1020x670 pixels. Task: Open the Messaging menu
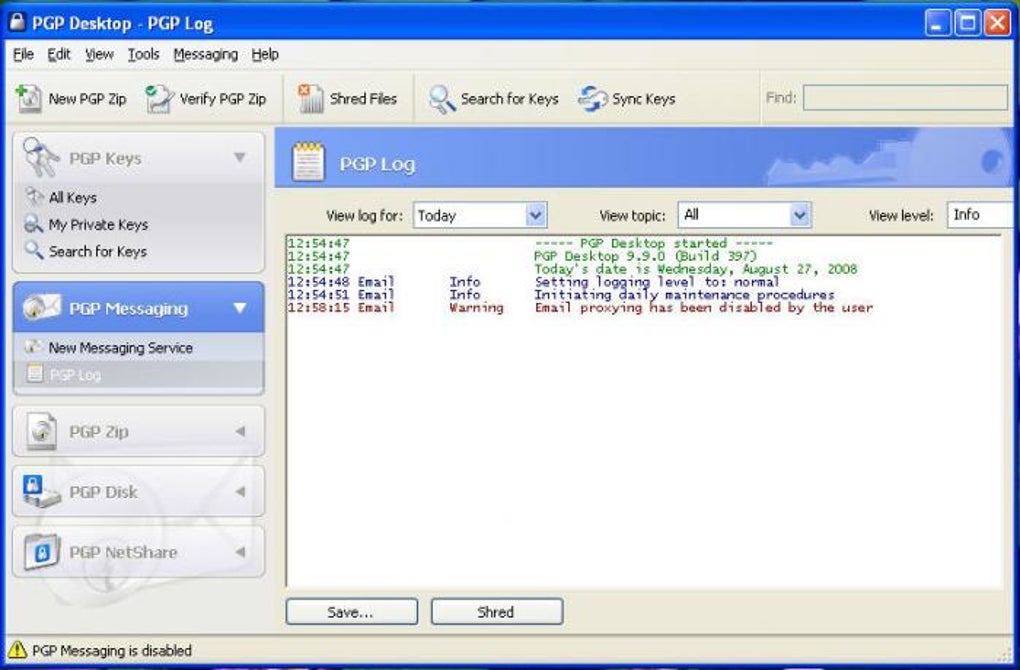[x=206, y=55]
